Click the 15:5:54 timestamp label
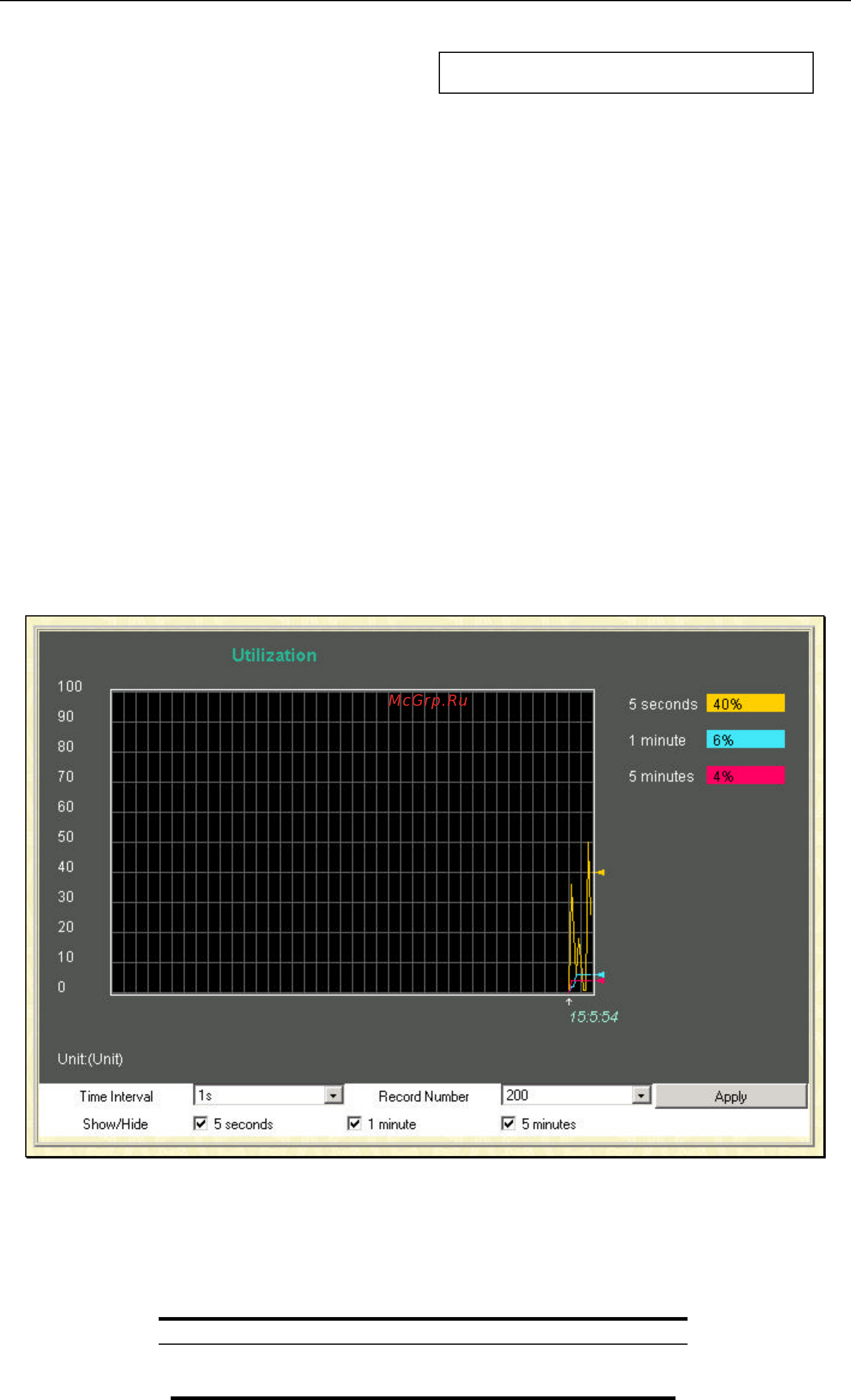Screen dimensions: 851x1400 coord(593,1017)
